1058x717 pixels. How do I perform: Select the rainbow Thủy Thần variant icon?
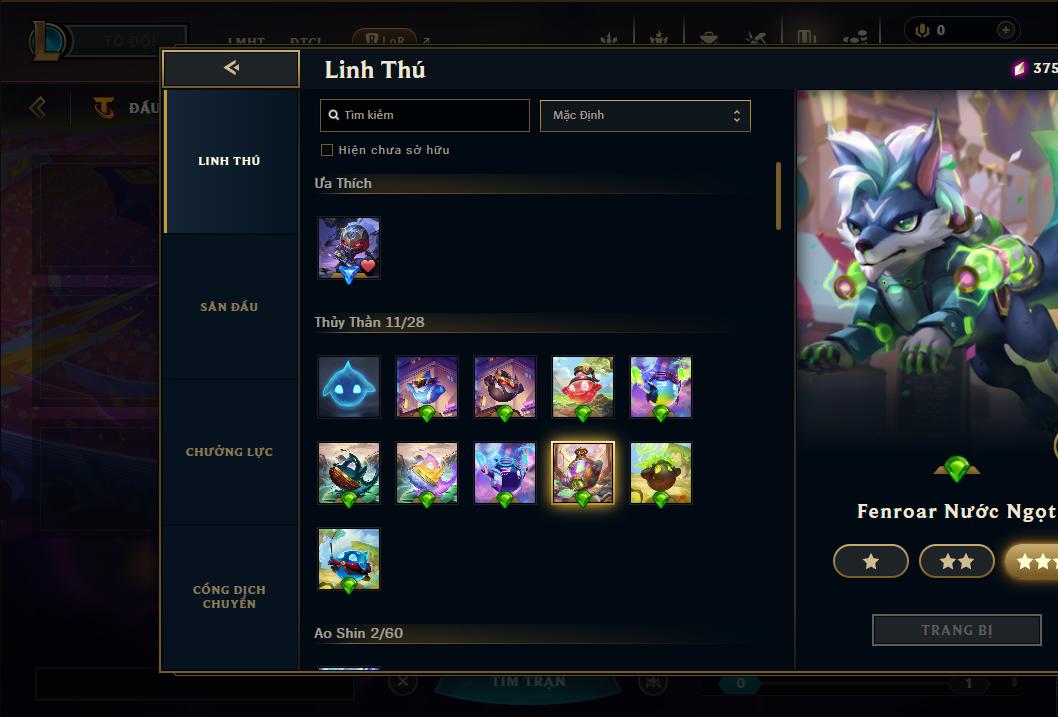661,387
